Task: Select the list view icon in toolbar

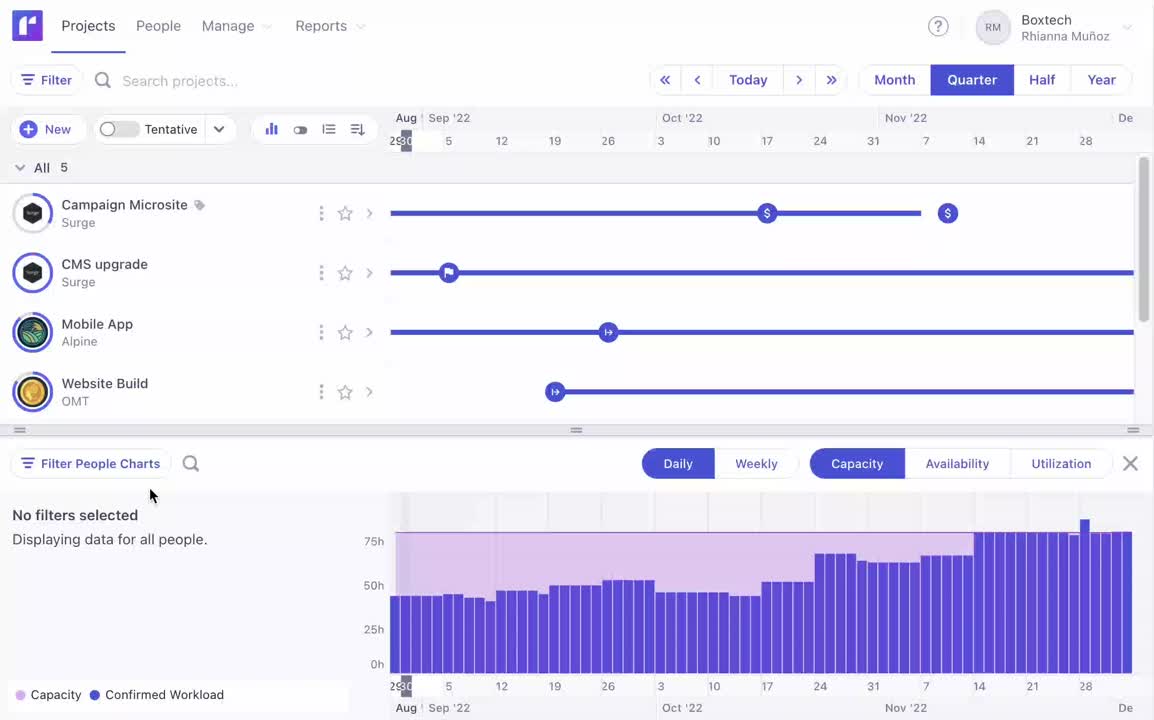Action: [x=329, y=129]
